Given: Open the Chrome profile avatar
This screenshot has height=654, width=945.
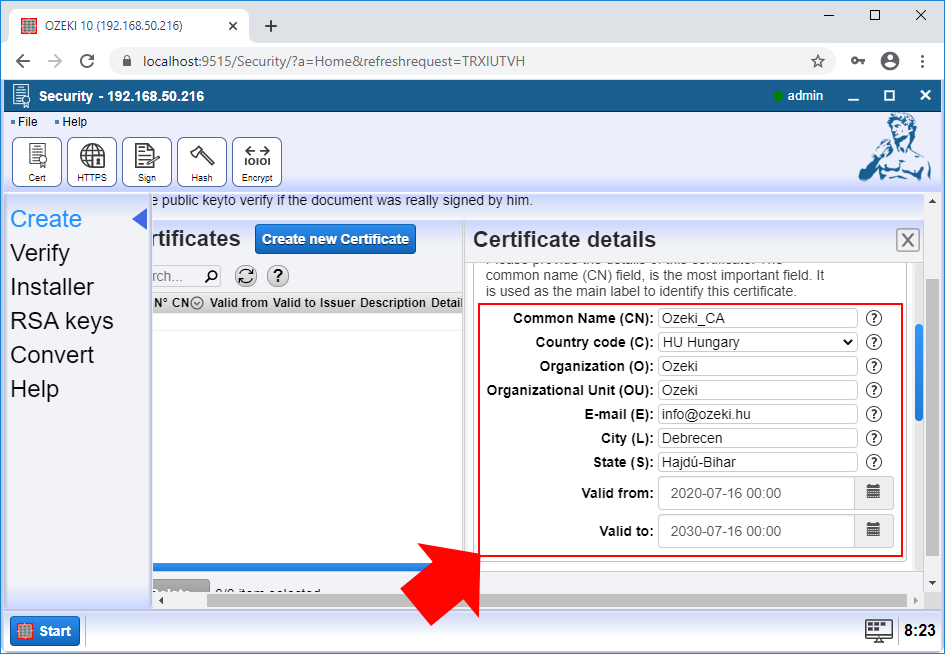Looking at the screenshot, I should click(x=890, y=61).
